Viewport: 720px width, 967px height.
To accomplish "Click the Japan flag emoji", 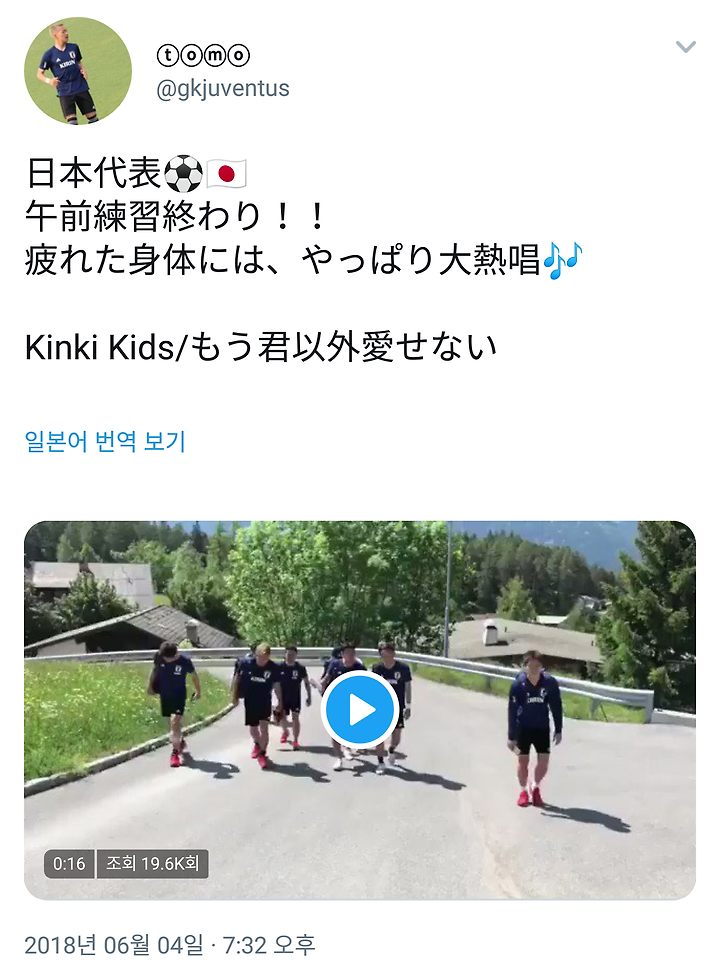I will (226, 174).
